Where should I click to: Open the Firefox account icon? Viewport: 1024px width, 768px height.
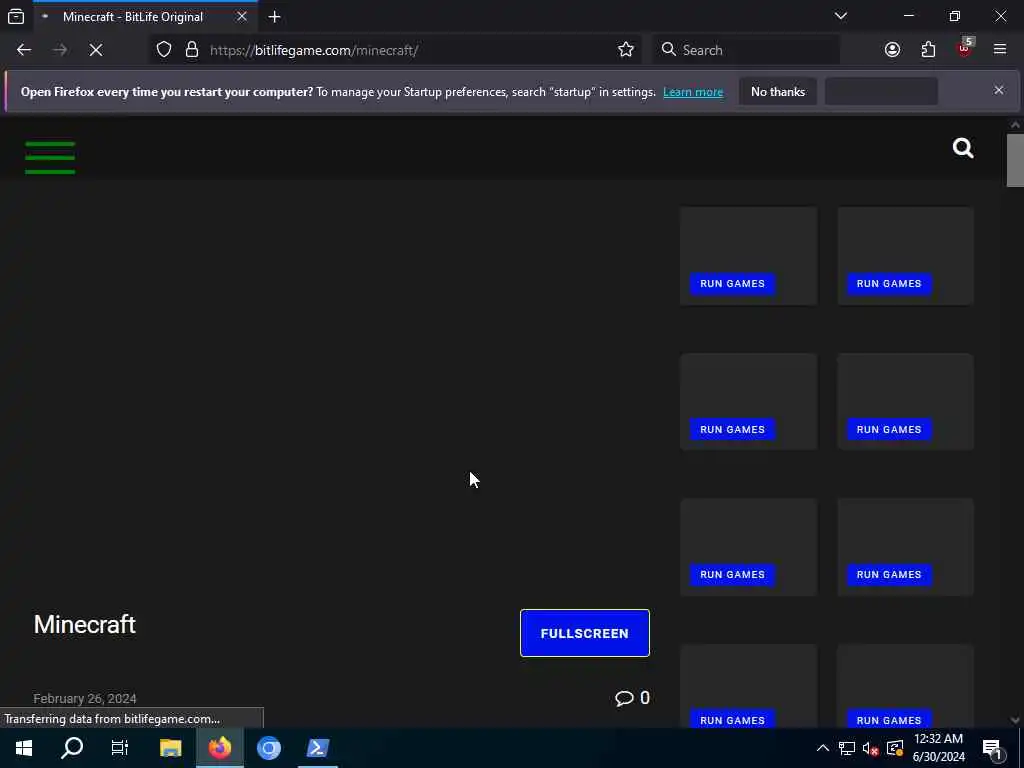(892, 50)
